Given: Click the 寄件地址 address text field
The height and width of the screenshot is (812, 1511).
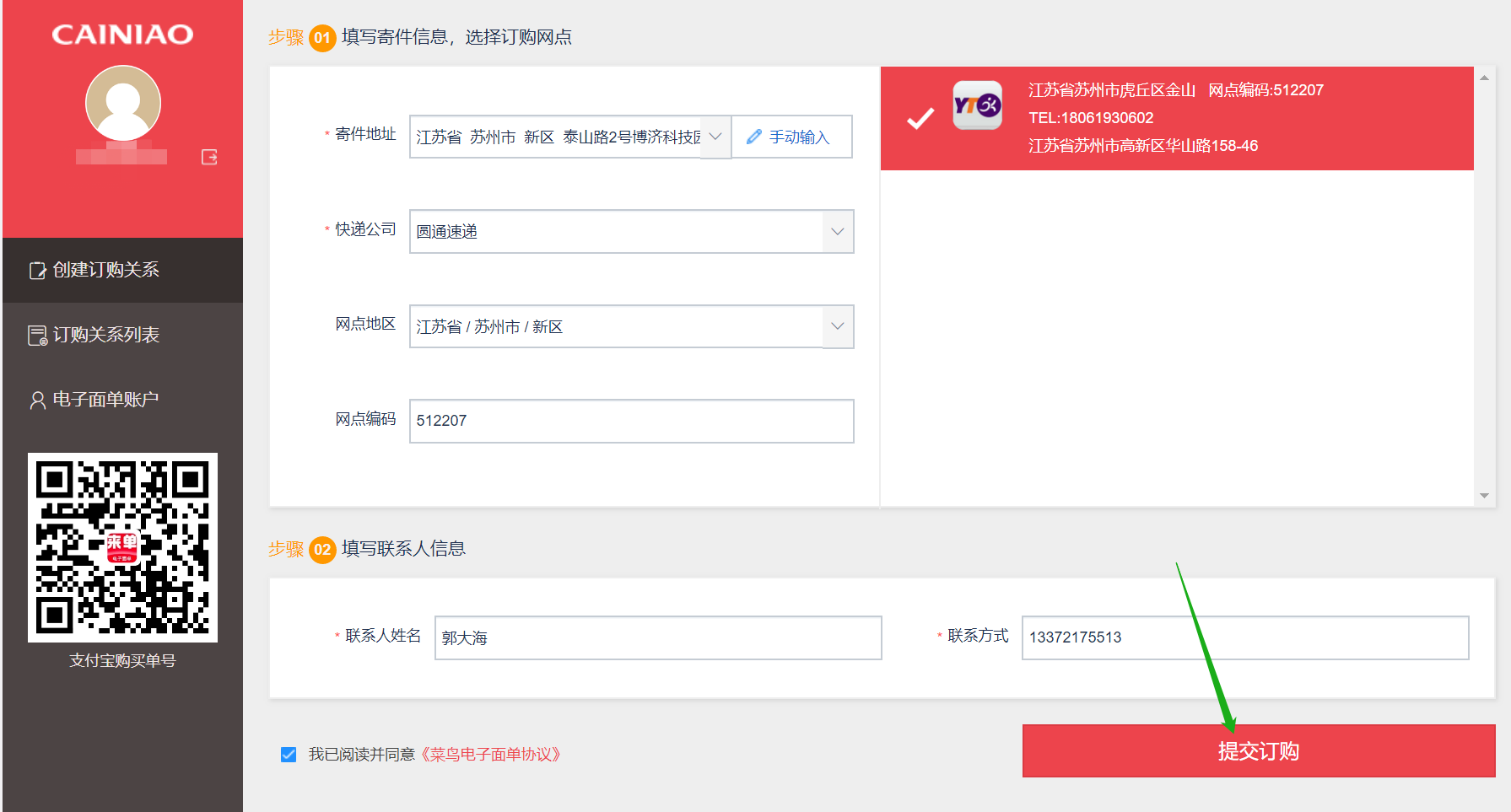Looking at the screenshot, I should pos(556,137).
